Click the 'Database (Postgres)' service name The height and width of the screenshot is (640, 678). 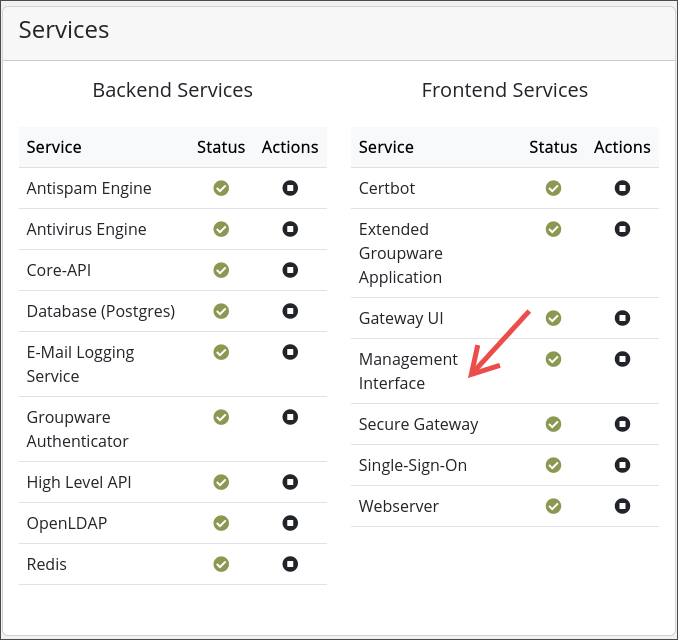tap(101, 311)
